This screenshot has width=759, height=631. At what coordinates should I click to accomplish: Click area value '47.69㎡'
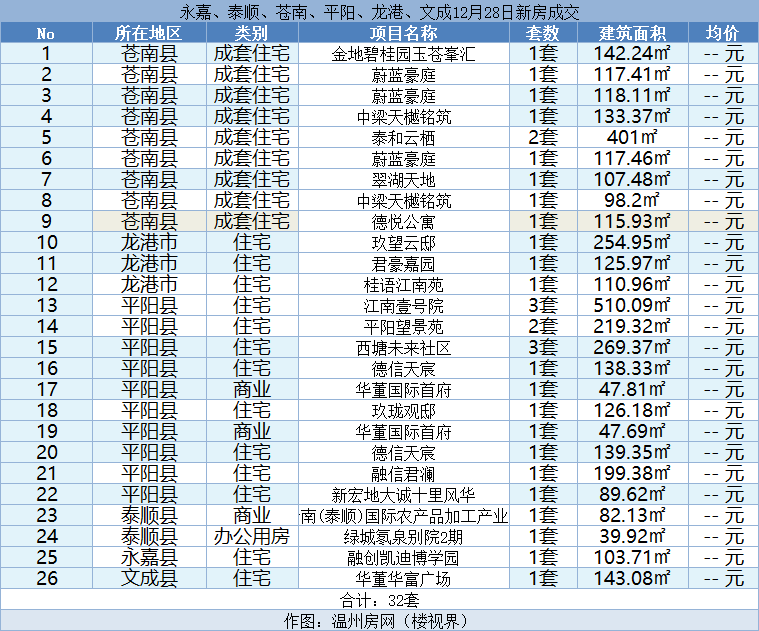point(632,431)
